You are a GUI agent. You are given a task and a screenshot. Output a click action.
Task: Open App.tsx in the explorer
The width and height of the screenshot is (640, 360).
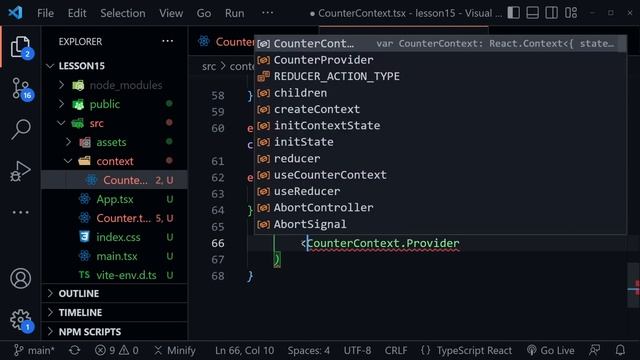114,199
